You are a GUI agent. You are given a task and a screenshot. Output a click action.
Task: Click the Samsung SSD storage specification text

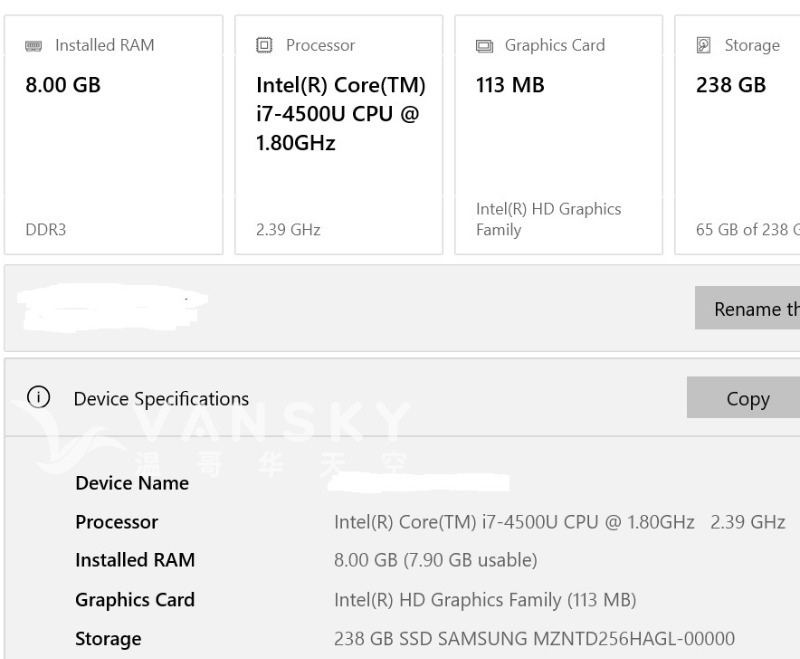click(534, 639)
